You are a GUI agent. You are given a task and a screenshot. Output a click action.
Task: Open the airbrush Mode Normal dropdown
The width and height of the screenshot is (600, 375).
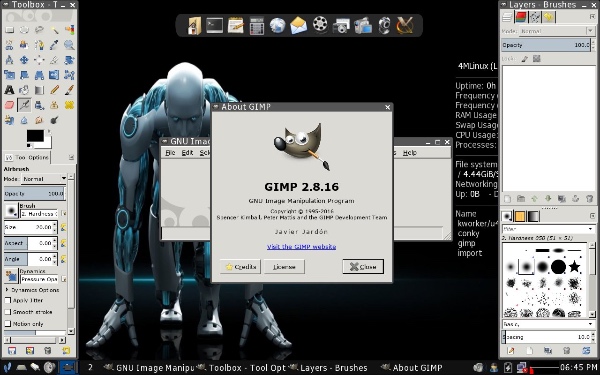[x=44, y=179]
